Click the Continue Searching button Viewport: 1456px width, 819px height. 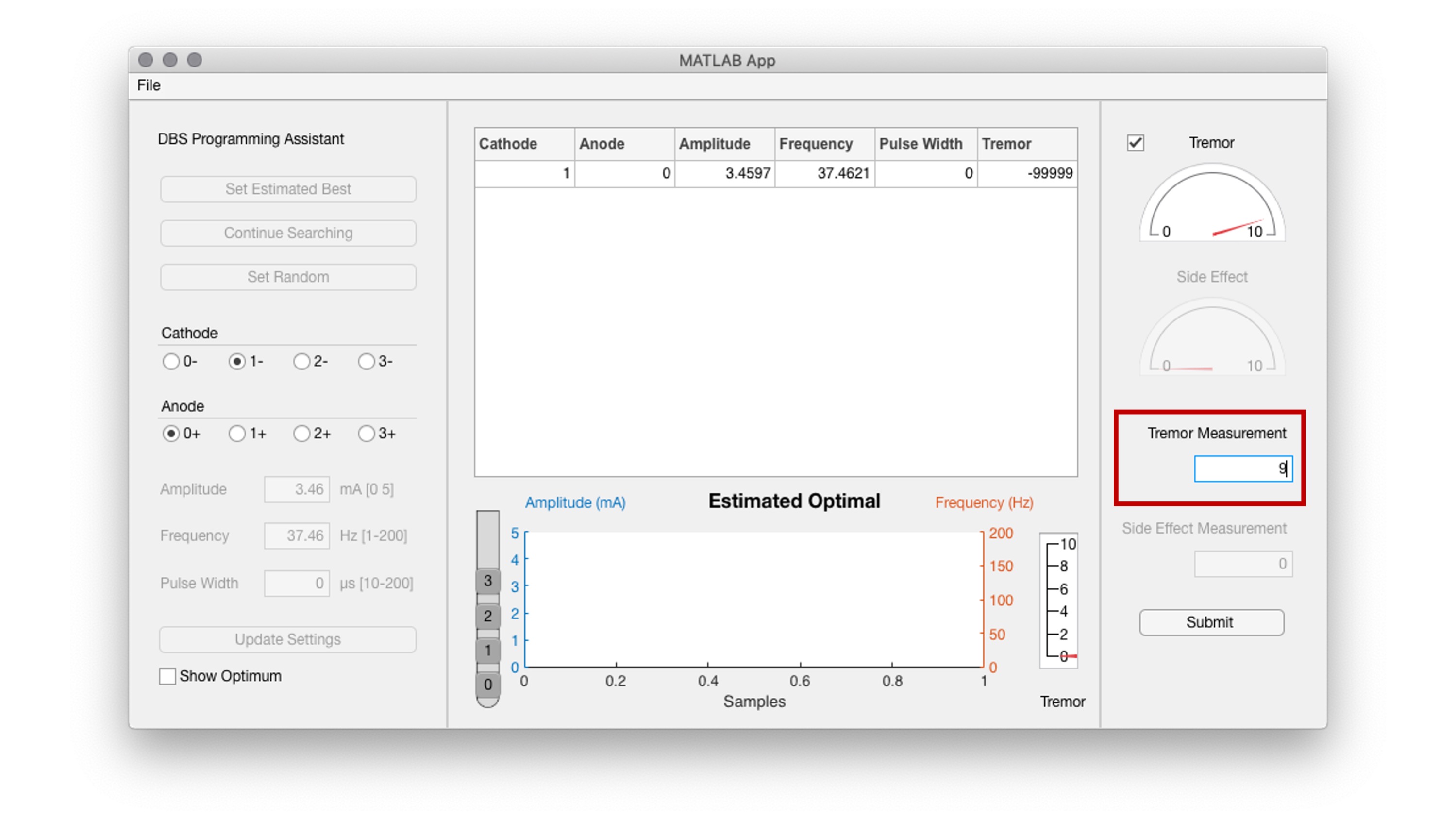click(x=288, y=233)
